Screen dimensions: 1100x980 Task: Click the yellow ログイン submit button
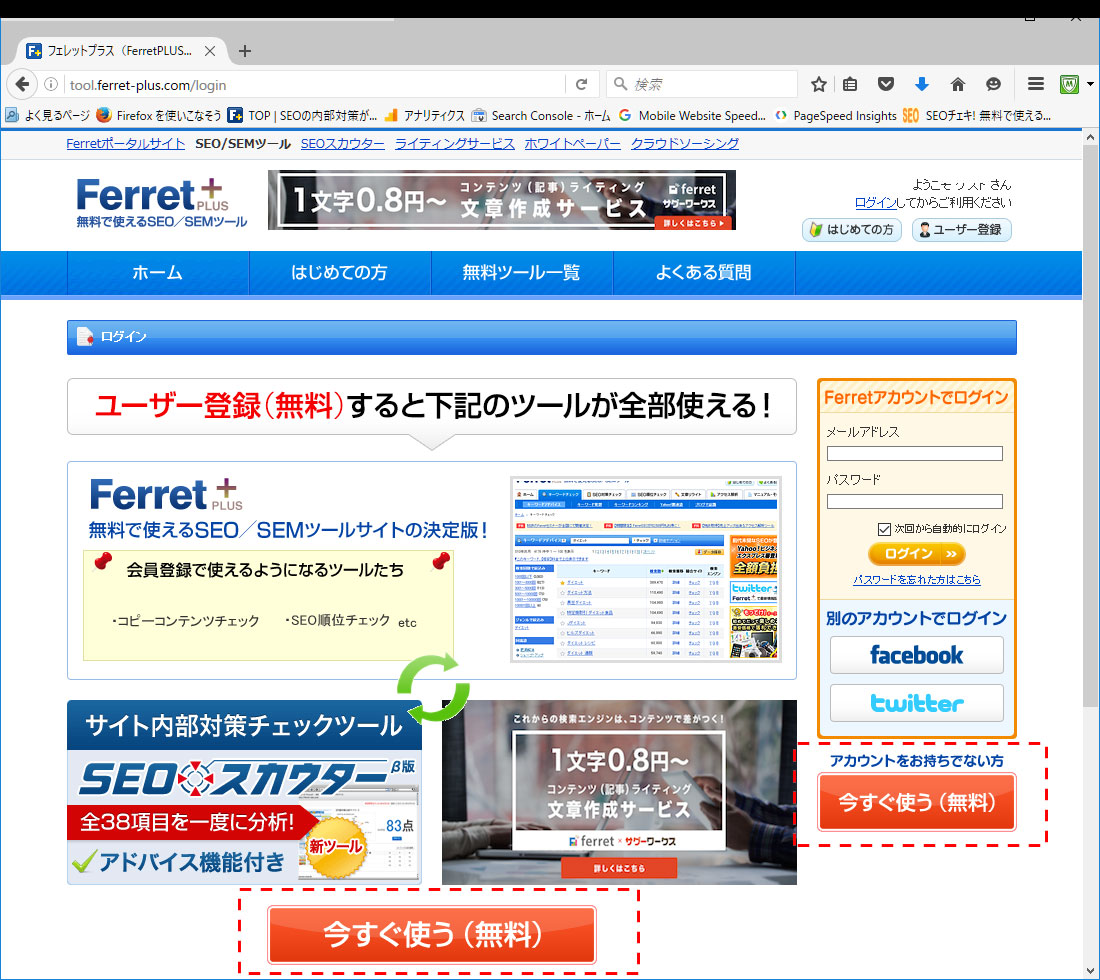click(916, 554)
